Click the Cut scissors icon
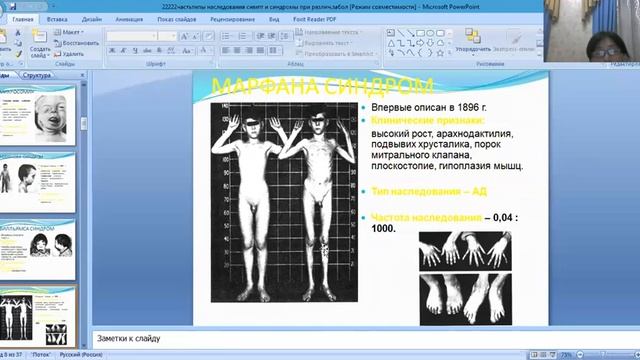Screen dimensions: 640x360 [18, 33]
